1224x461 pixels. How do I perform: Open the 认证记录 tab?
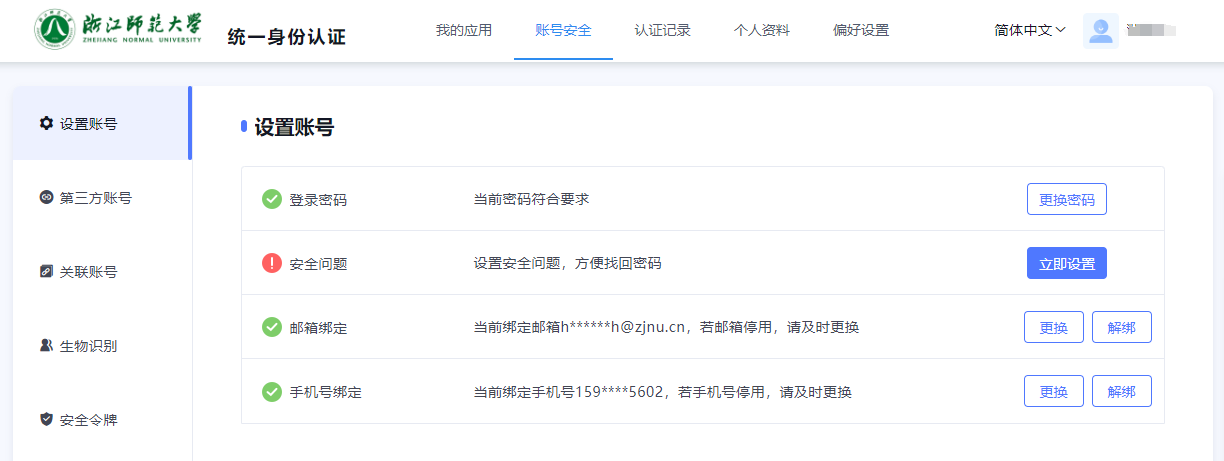662,31
